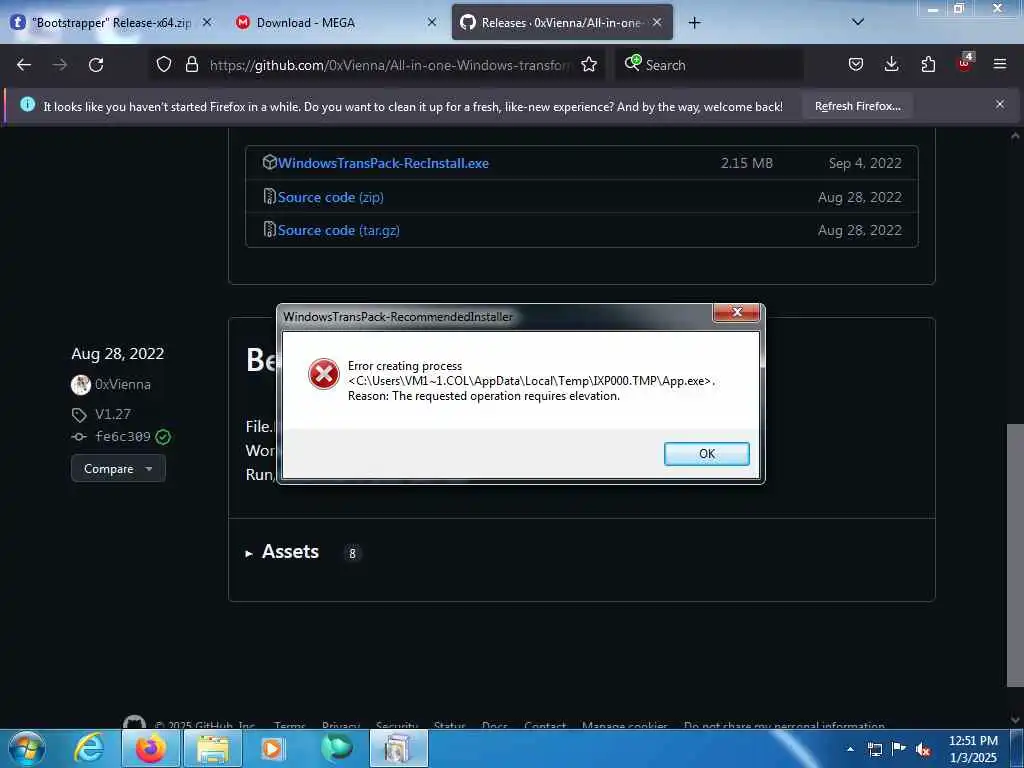The image size is (1024, 768).
Task: Open Windows Media Player from the taskbar
Action: pyautogui.click(x=274, y=748)
